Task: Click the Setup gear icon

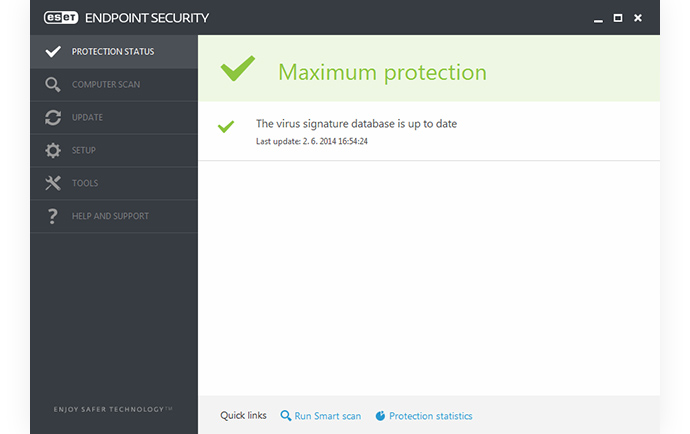Action: click(x=53, y=150)
